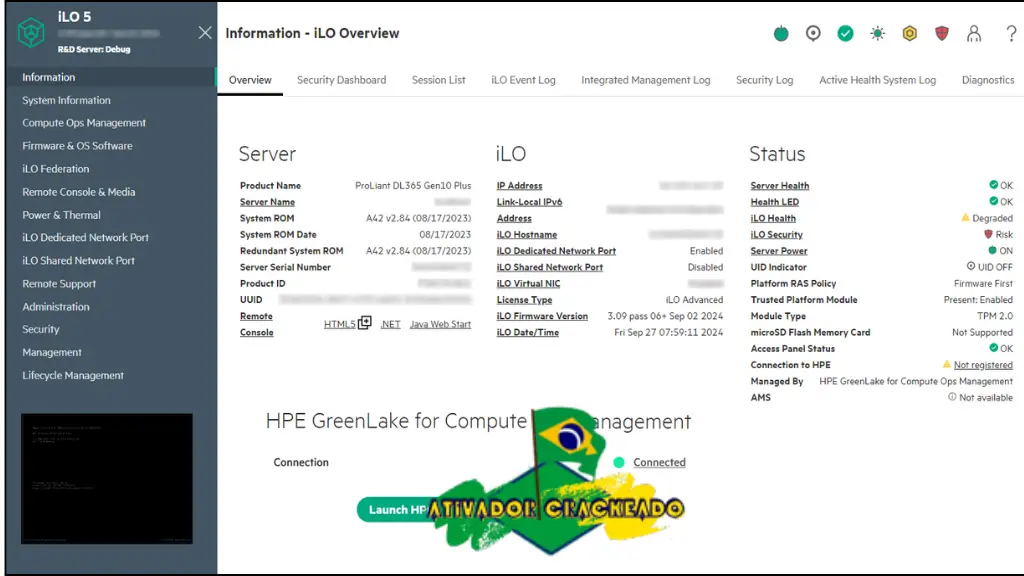Click the iLO Health degraded warning icon
Screen dimensions: 1024x576
pos(965,217)
